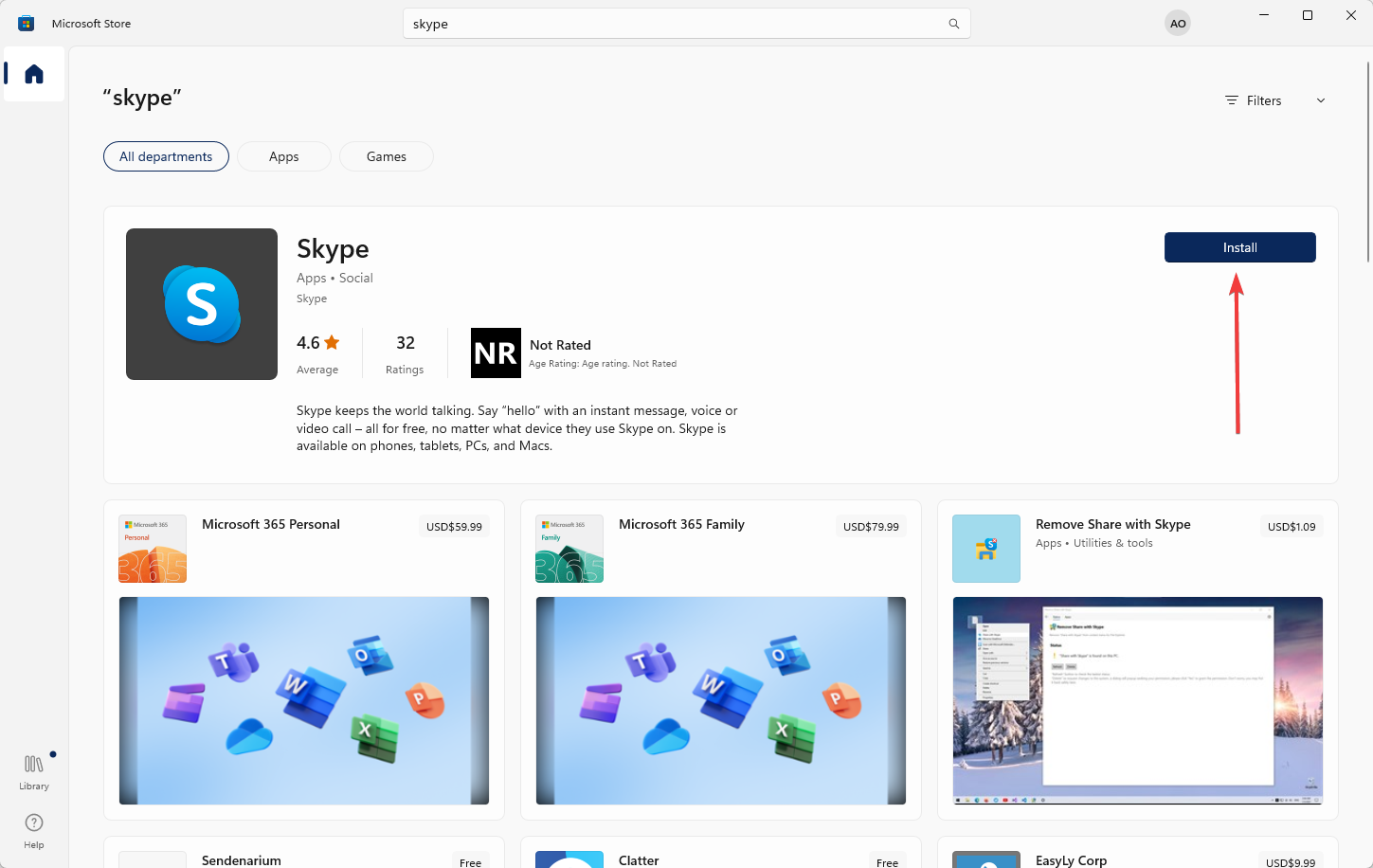Switch to the Apps filter
The height and width of the screenshot is (868, 1373).
click(284, 156)
